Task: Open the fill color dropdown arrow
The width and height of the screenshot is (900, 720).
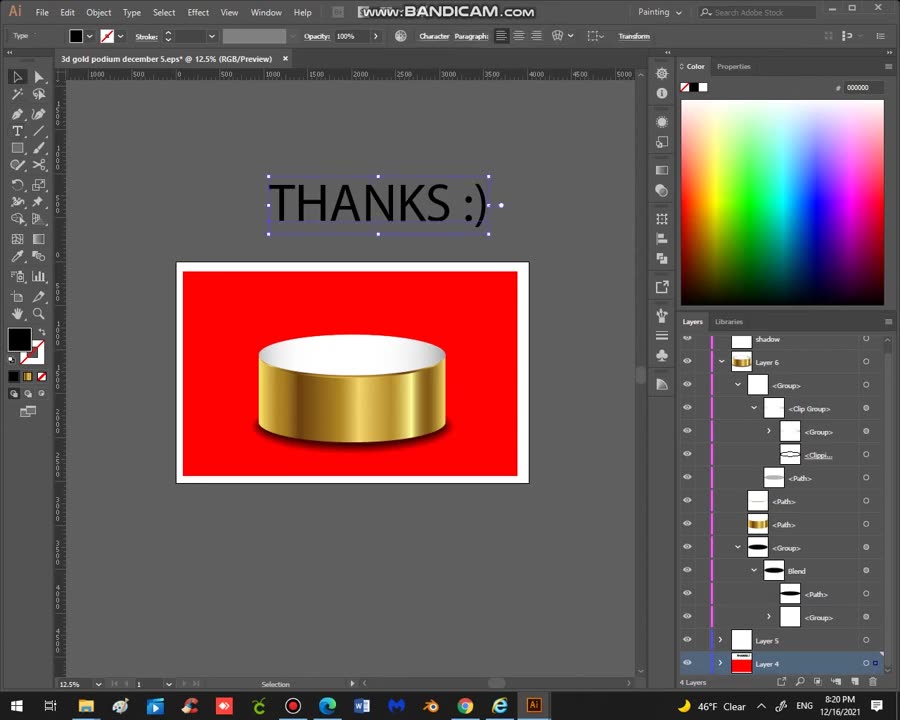Action: (x=90, y=36)
